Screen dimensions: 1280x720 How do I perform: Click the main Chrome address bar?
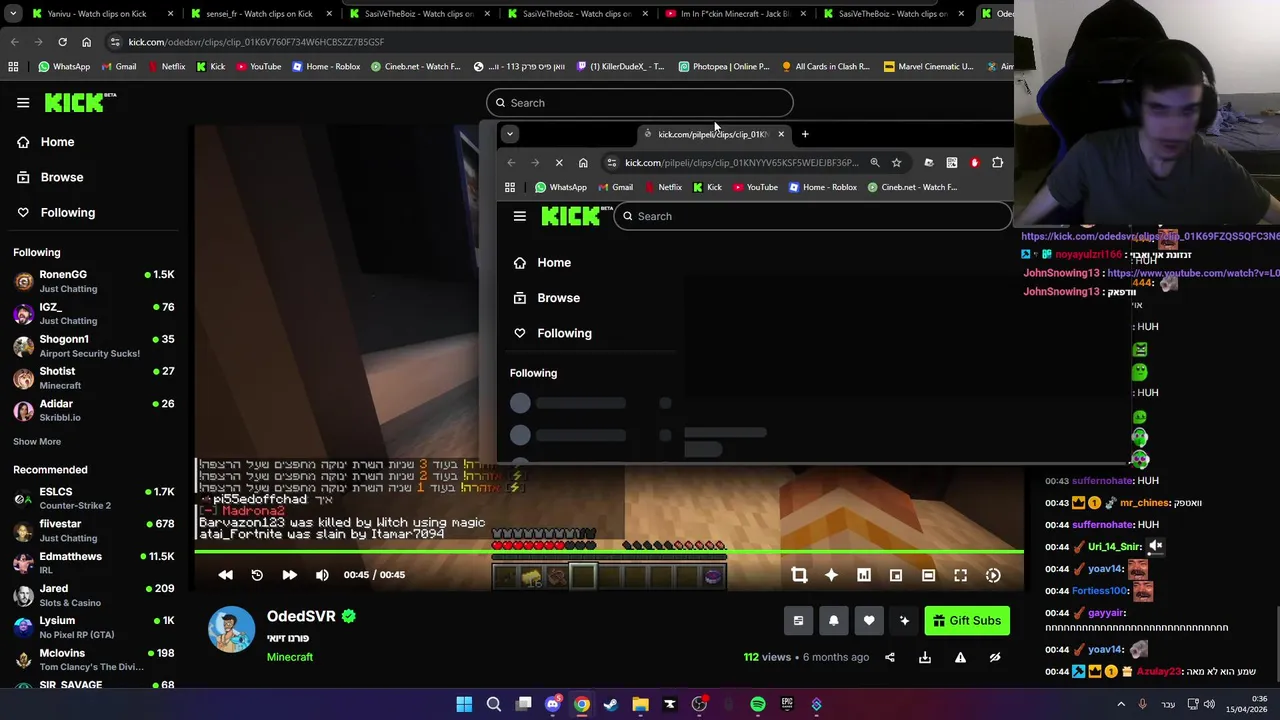click(x=560, y=42)
